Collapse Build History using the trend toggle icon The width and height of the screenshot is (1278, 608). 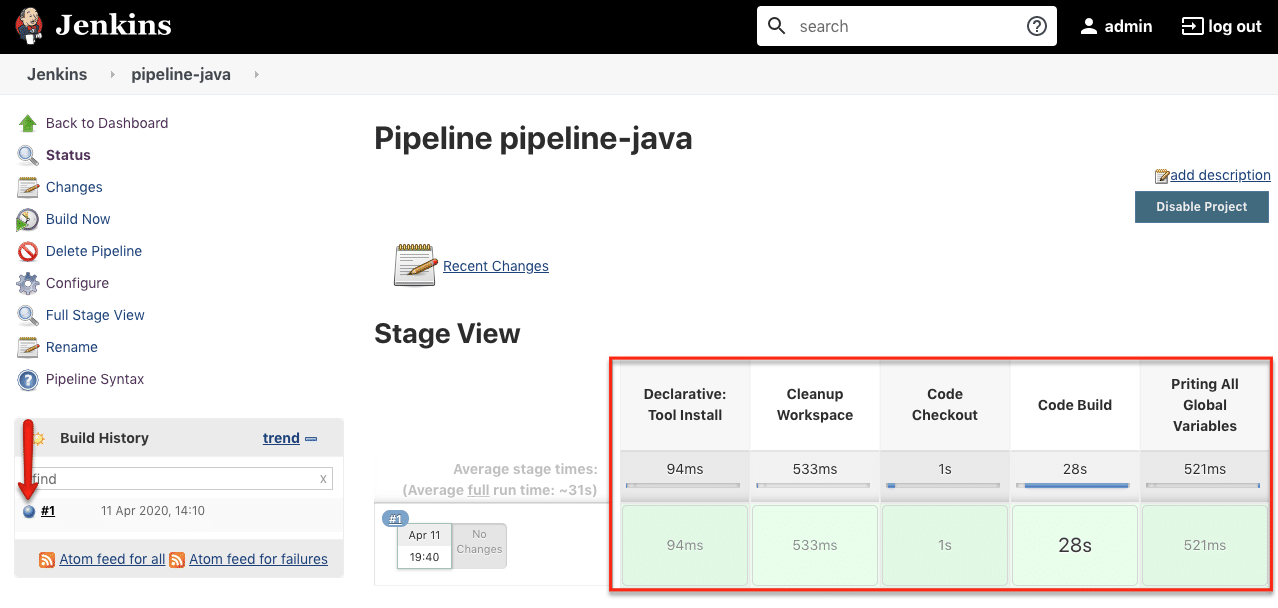point(311,438)
